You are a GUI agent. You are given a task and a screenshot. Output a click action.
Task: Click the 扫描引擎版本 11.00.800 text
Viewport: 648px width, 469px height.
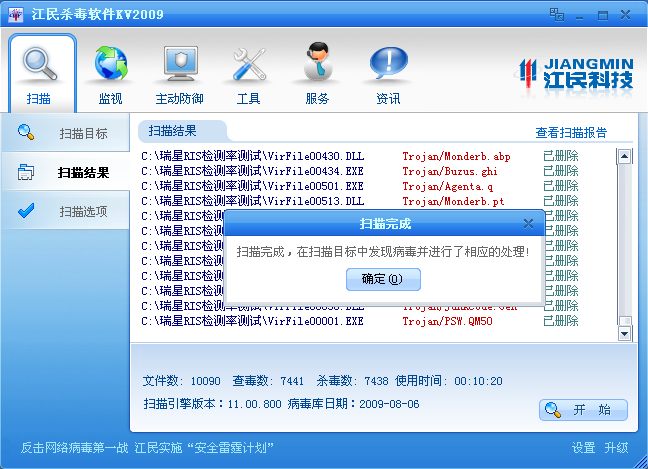pos(212,404)
